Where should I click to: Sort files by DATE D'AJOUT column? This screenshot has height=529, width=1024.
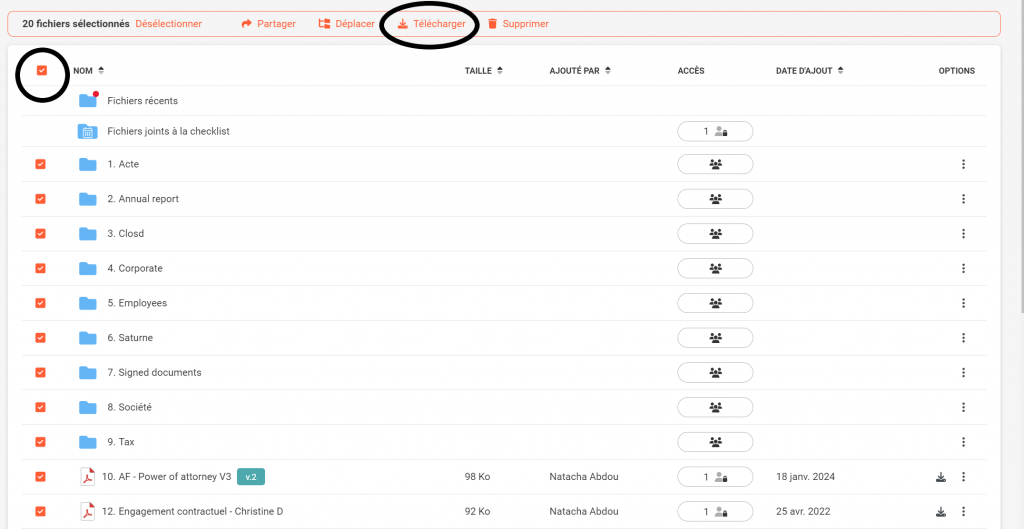[x=809, y=71]
